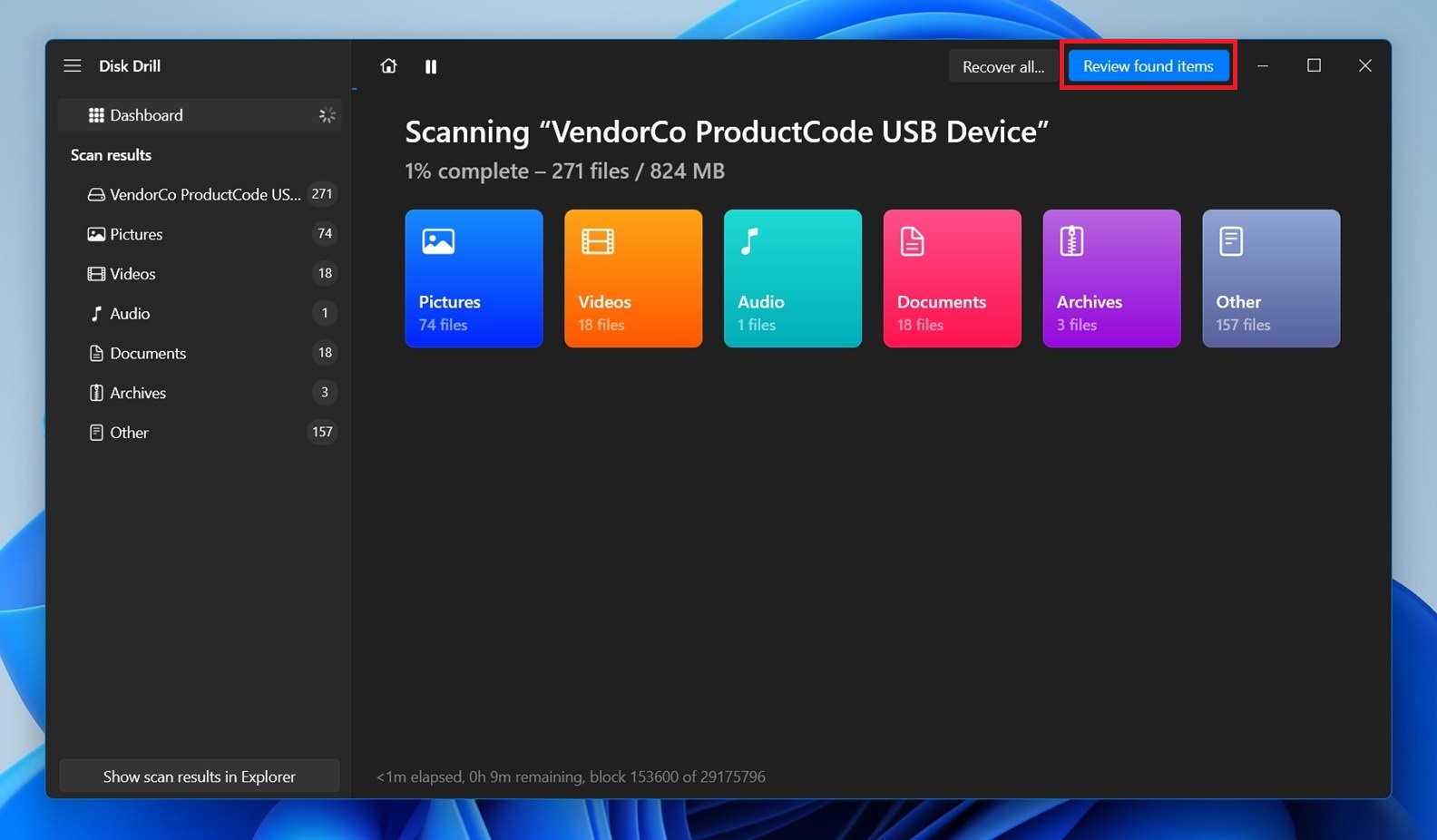The image size is (1437, 840).
Task: Close the Disk Drill window
Action: click(1364, 65)
